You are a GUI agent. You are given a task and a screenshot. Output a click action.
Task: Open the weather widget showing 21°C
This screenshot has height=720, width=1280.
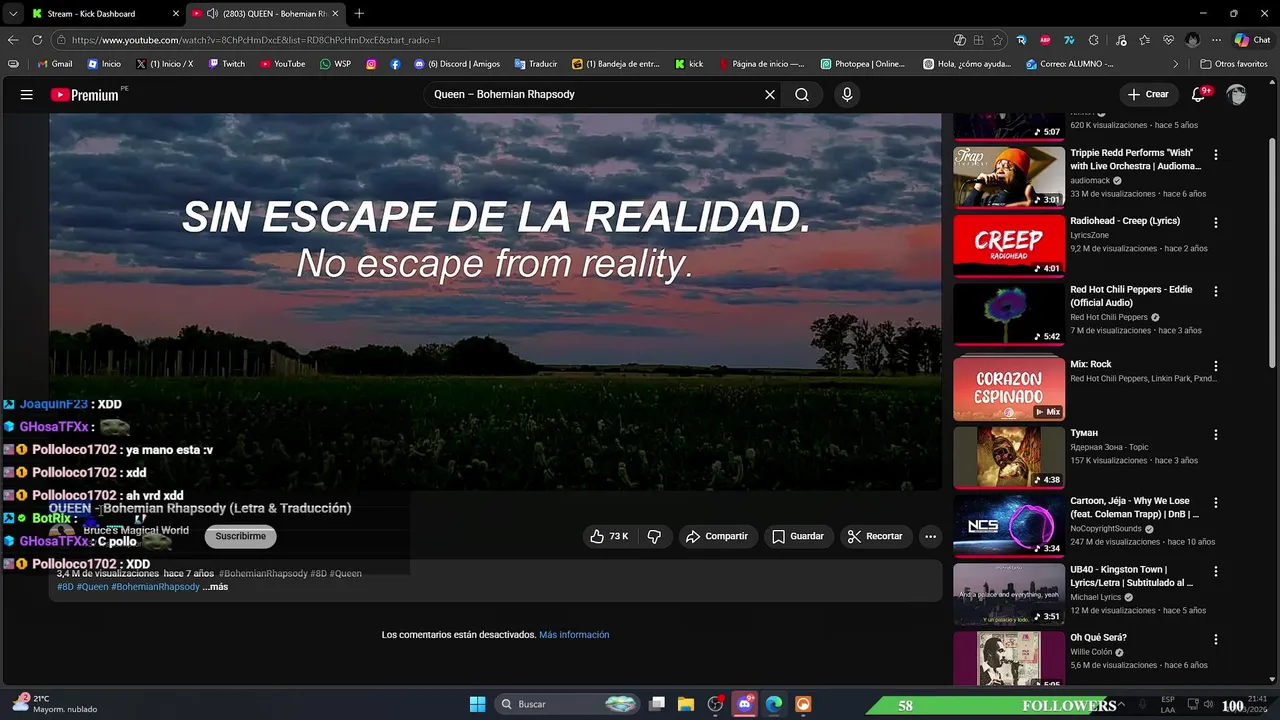(x=55, y=704)
